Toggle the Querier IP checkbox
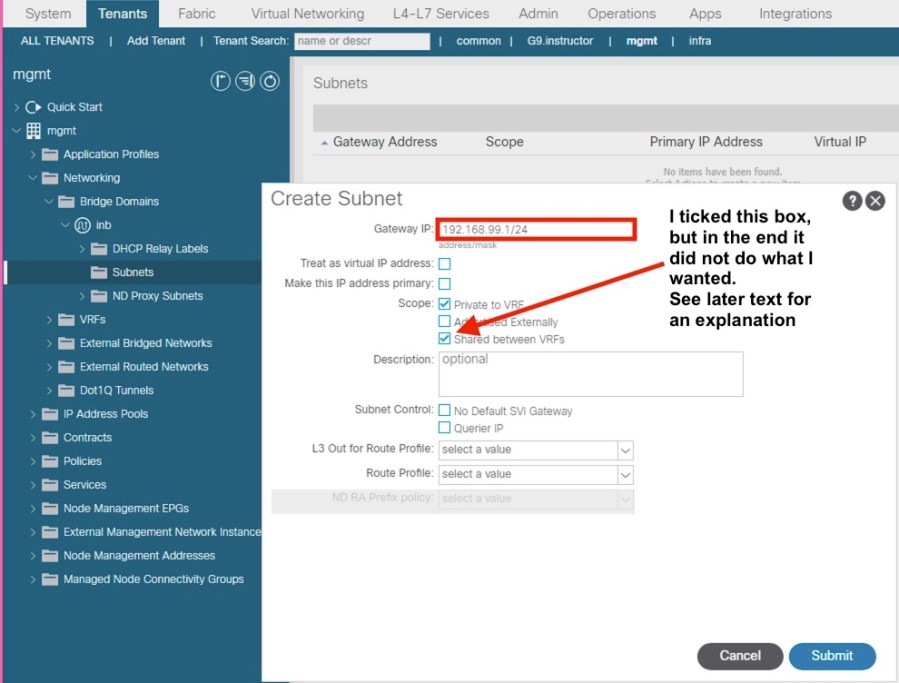Viewport: 899px width, 683px height. 444,428
